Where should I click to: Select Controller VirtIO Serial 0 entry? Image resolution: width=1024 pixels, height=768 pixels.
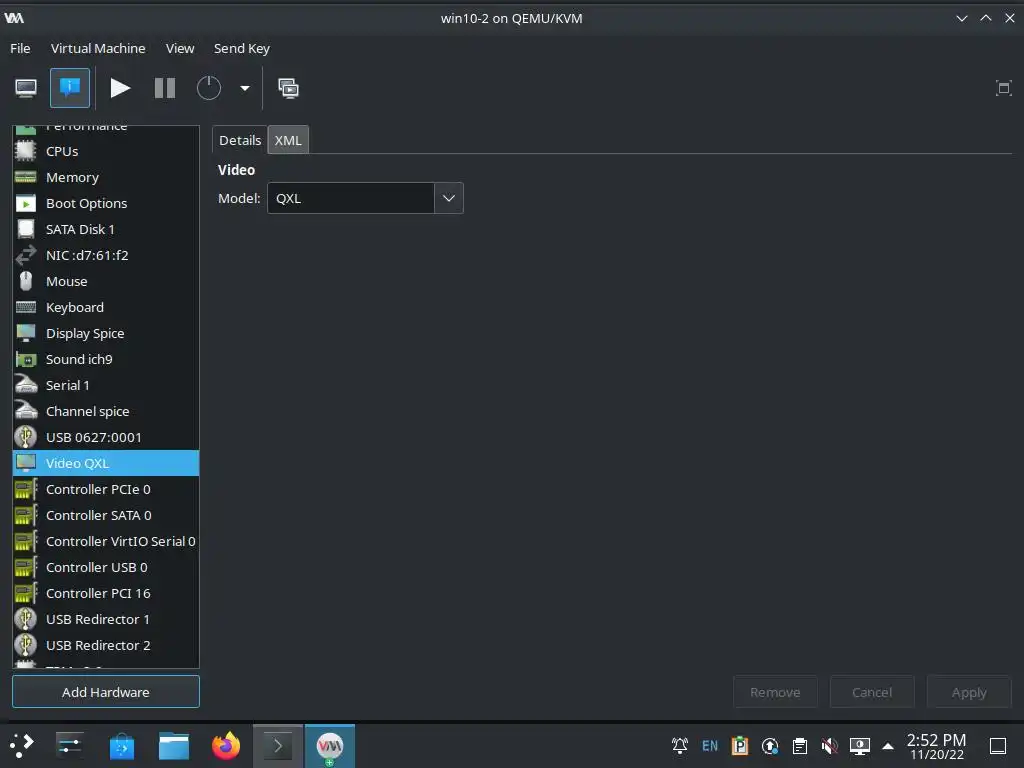coord(106,541)
